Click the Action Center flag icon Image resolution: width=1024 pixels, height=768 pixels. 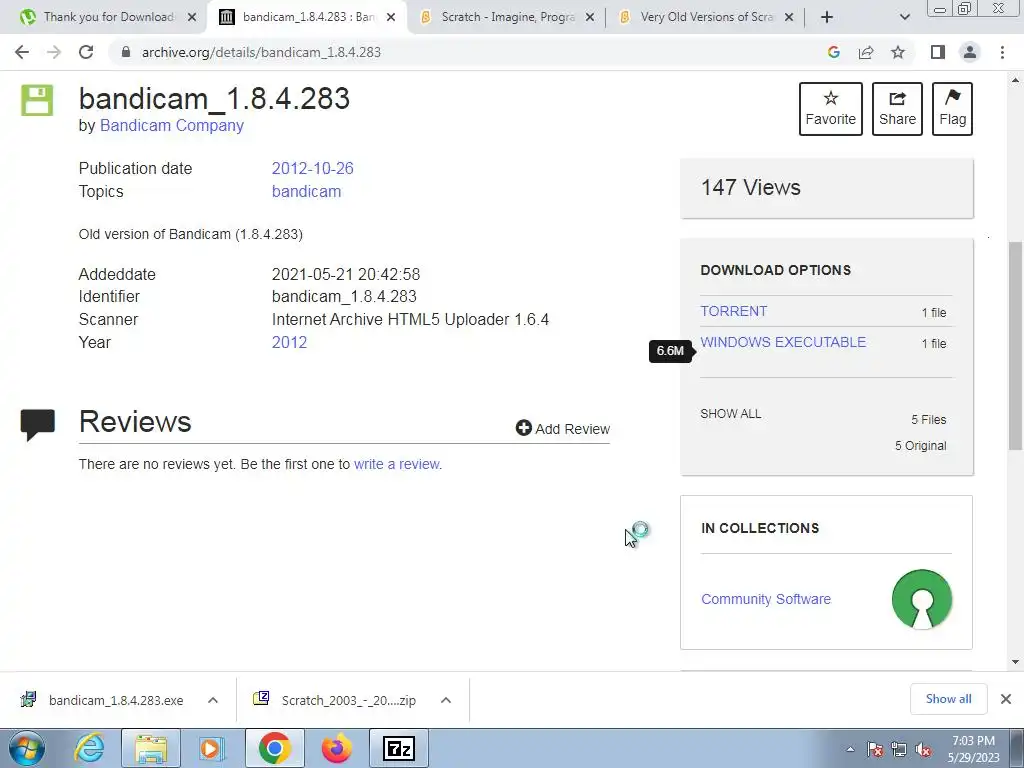[x=875, y=749]
